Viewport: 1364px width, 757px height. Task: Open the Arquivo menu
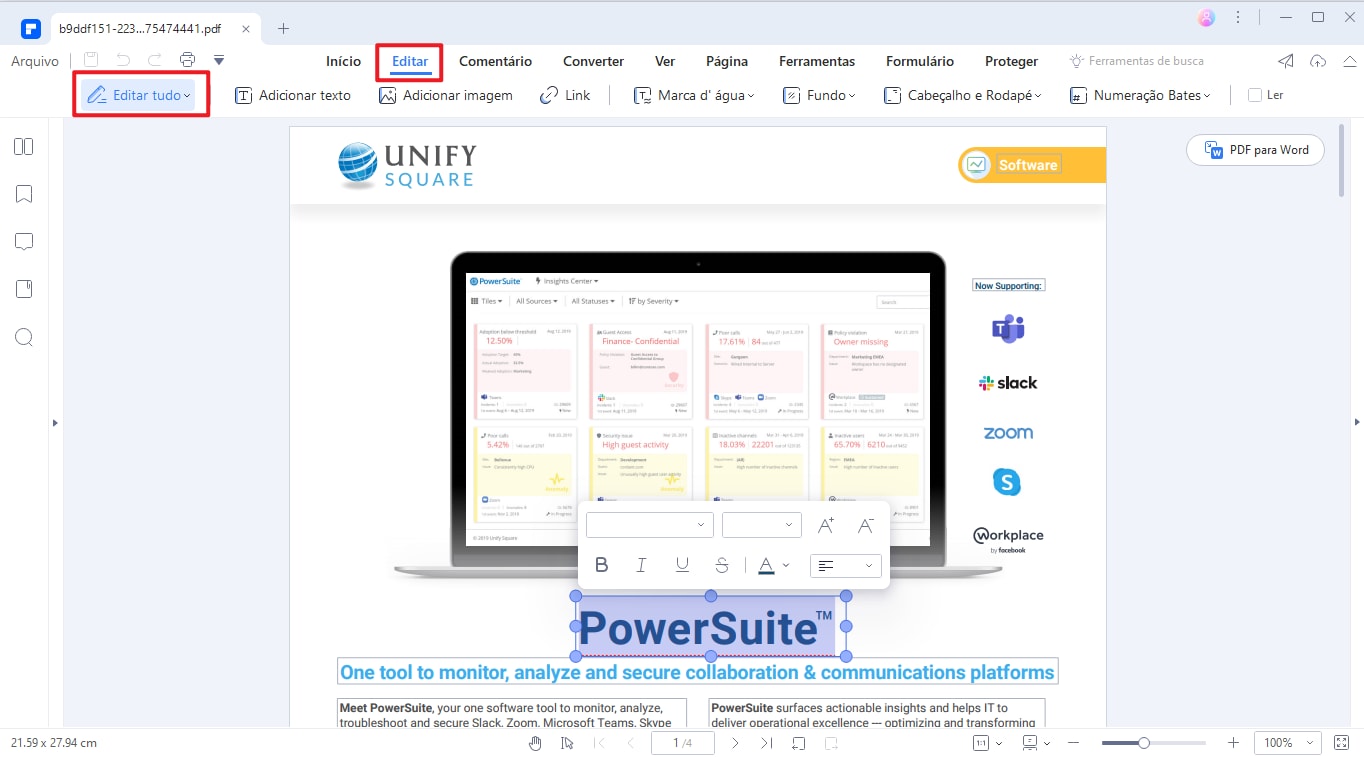35,61
